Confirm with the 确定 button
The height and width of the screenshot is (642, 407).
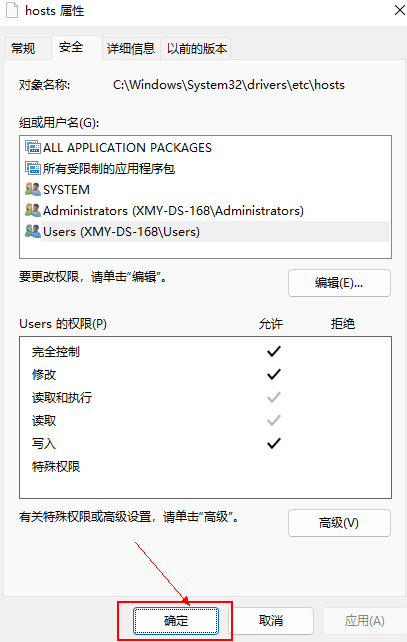pos(176,621)
